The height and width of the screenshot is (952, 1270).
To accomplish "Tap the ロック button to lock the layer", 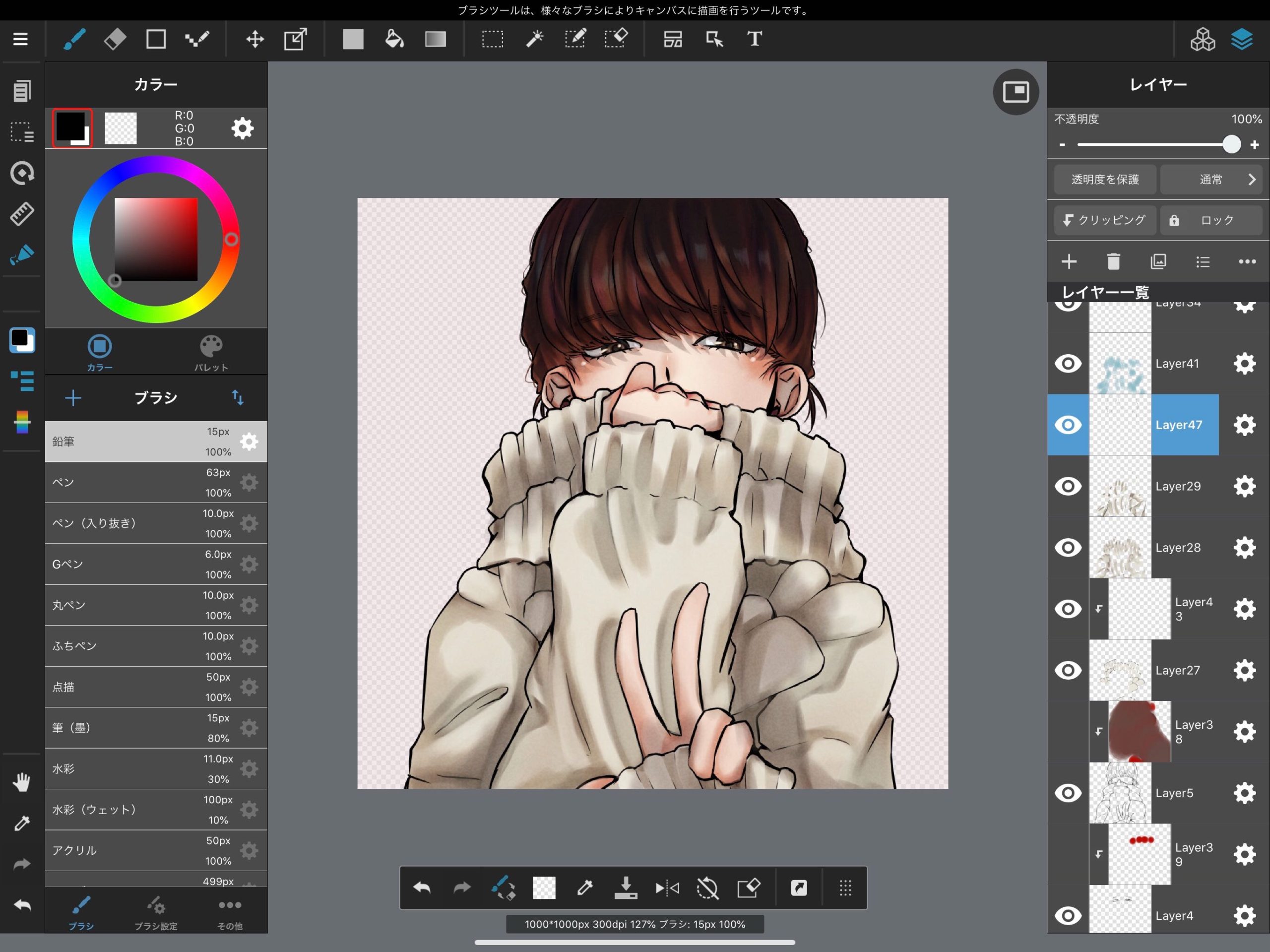I will (1211, 220).
